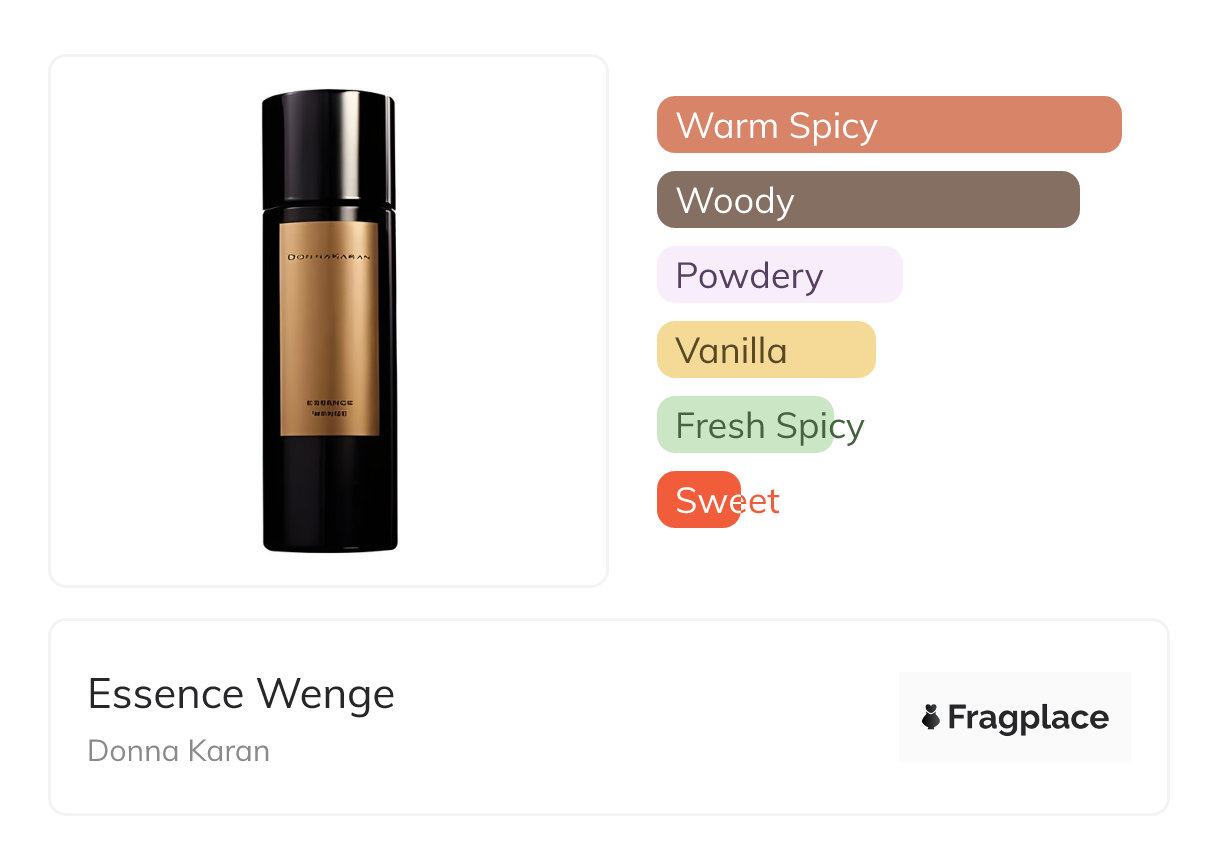Click the gold label on the bottle
Image resolution: width=1218 pixels, height=864 pixels.
click(329, 330)
